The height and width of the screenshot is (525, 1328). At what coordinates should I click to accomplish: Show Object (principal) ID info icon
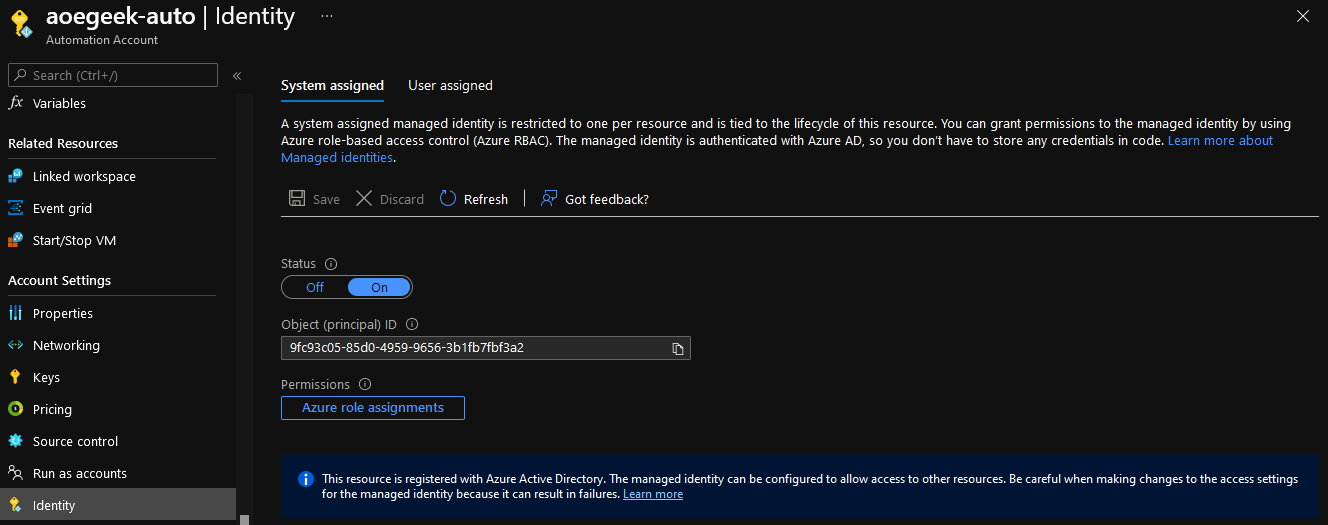(412, 324)
